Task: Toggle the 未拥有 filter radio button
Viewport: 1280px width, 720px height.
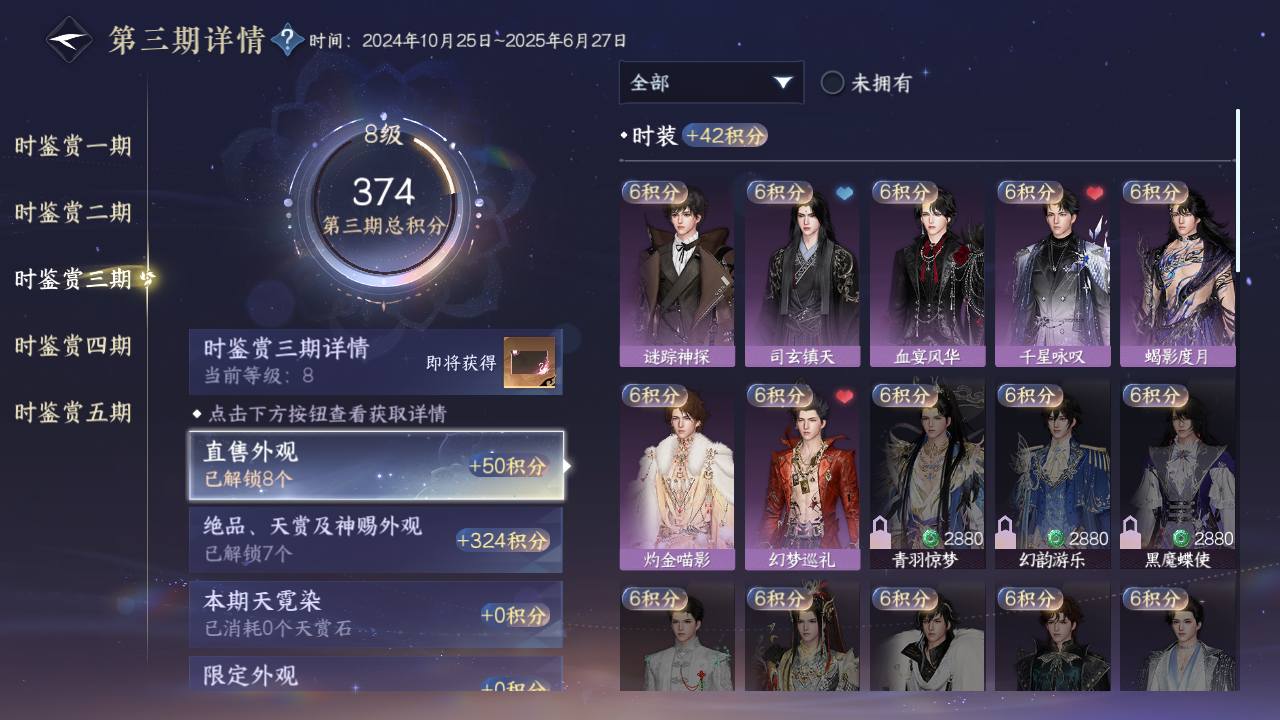Action: 832,83
